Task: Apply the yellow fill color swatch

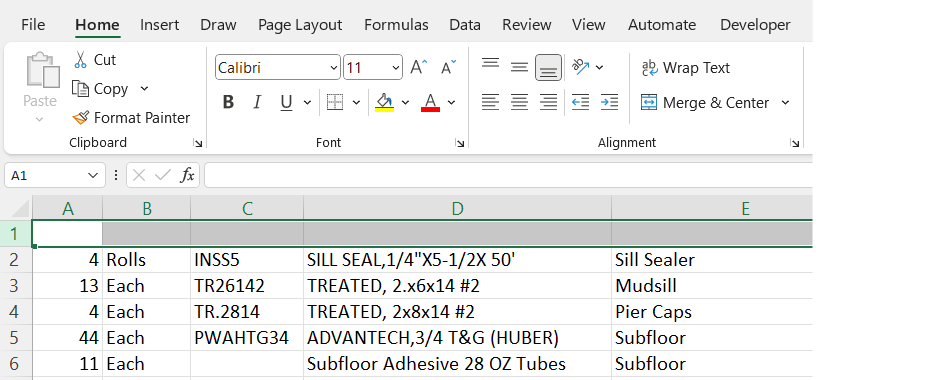Action: coord(384,103)
